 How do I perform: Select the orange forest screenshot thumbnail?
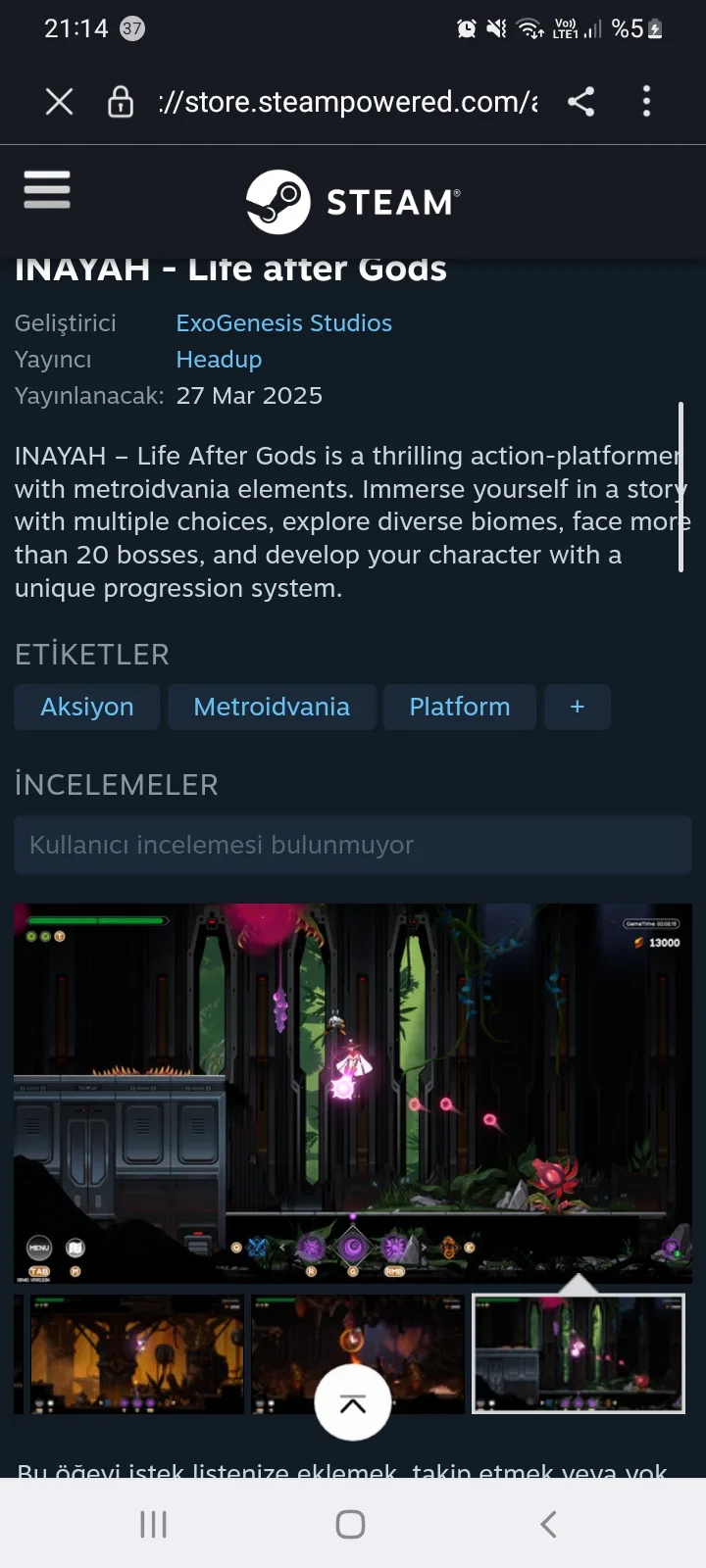(137, 1354)
